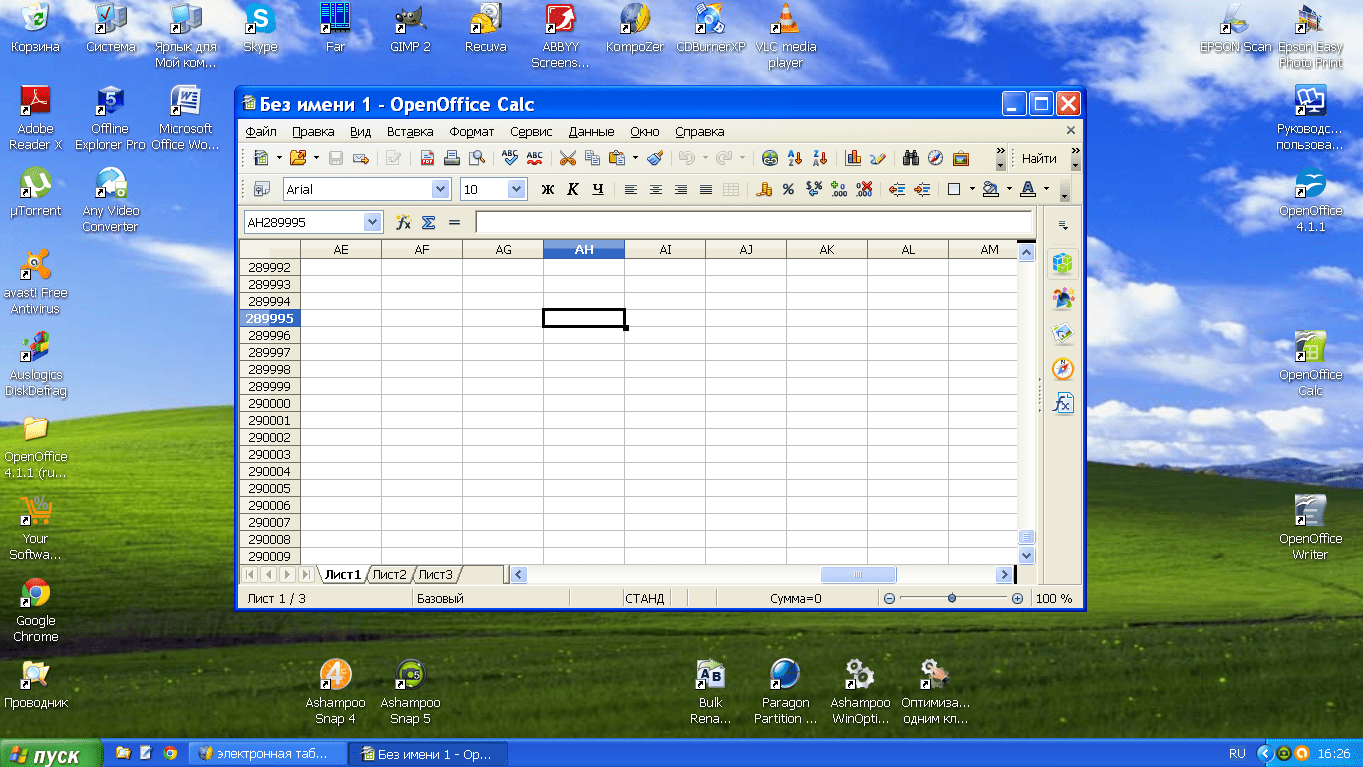Screen dimensions: 1363x767
Task: Open sidebar Properties deck icon
Action: [1063, 264]
